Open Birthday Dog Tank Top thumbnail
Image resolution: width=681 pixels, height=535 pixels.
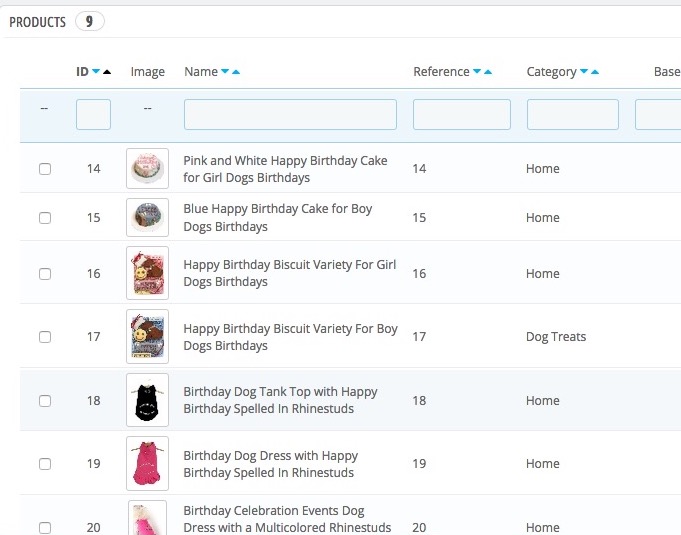coord(147,400)
